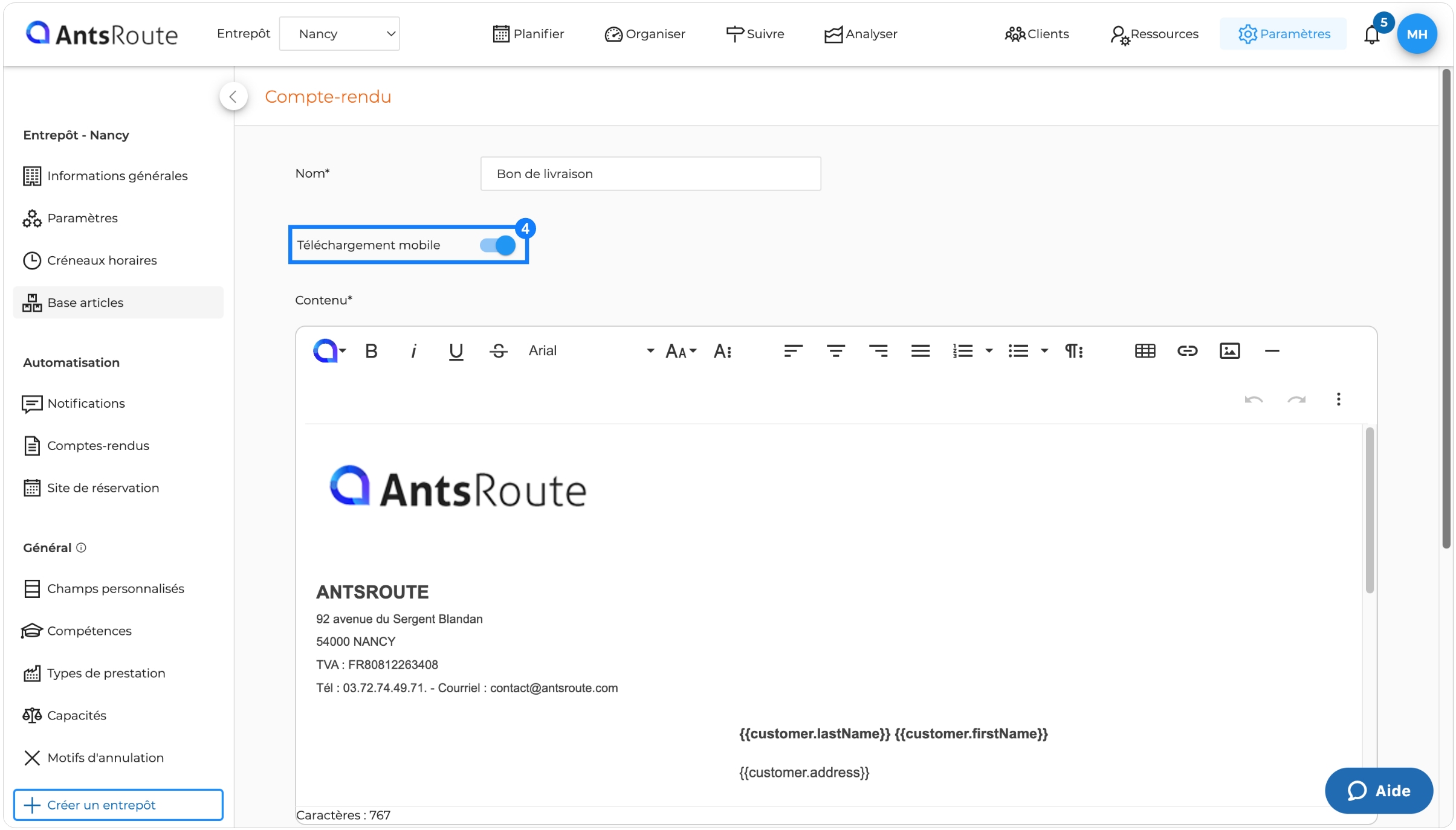This screenshot has height=830, width=1456.
Task: Open Types de prestation settings
Action: click(118, 673)
